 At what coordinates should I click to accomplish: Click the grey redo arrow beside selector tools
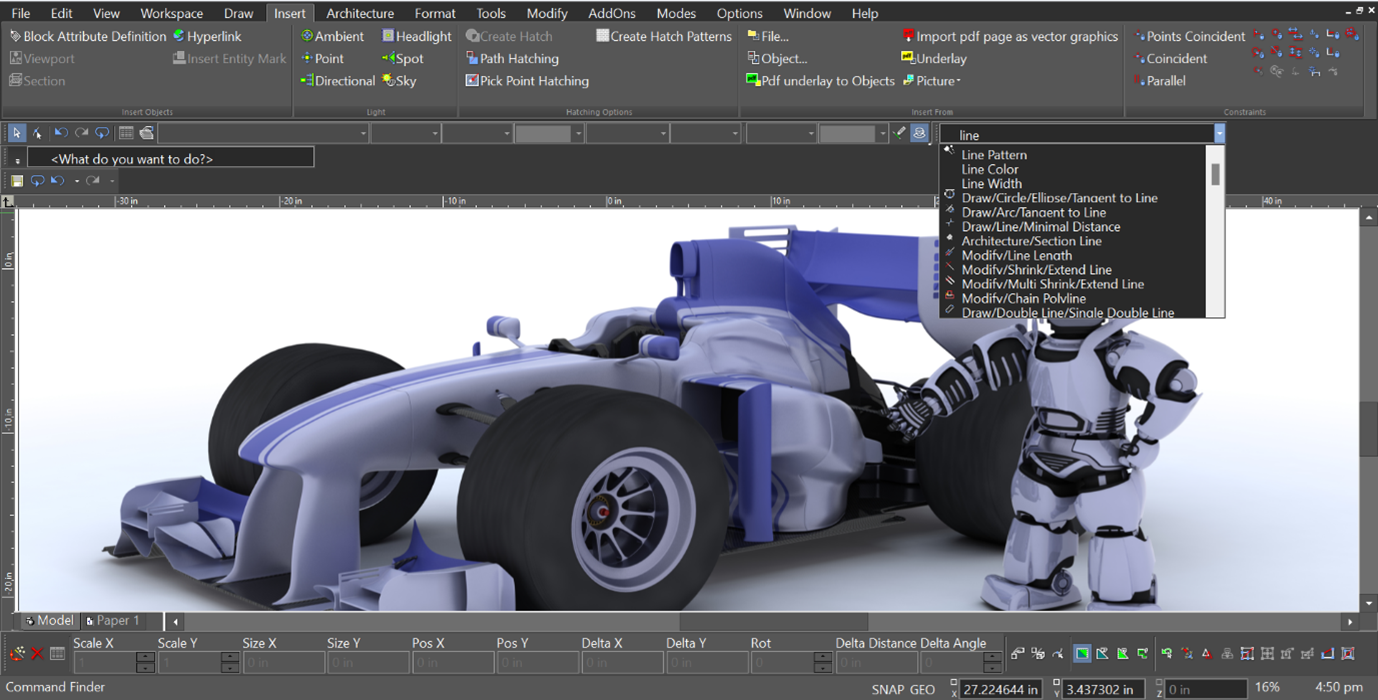click(81, 133)
